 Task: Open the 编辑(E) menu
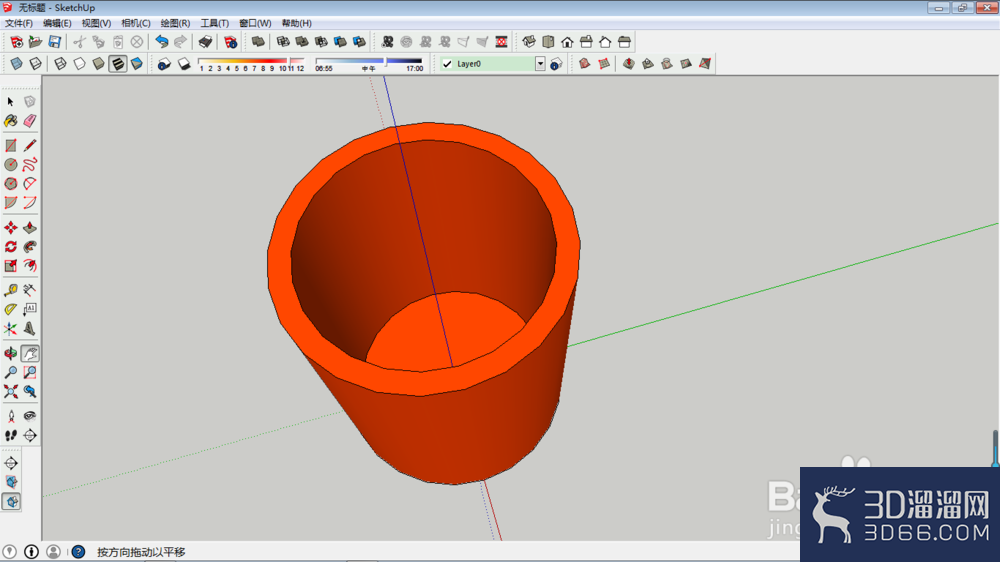click(57, 23)
